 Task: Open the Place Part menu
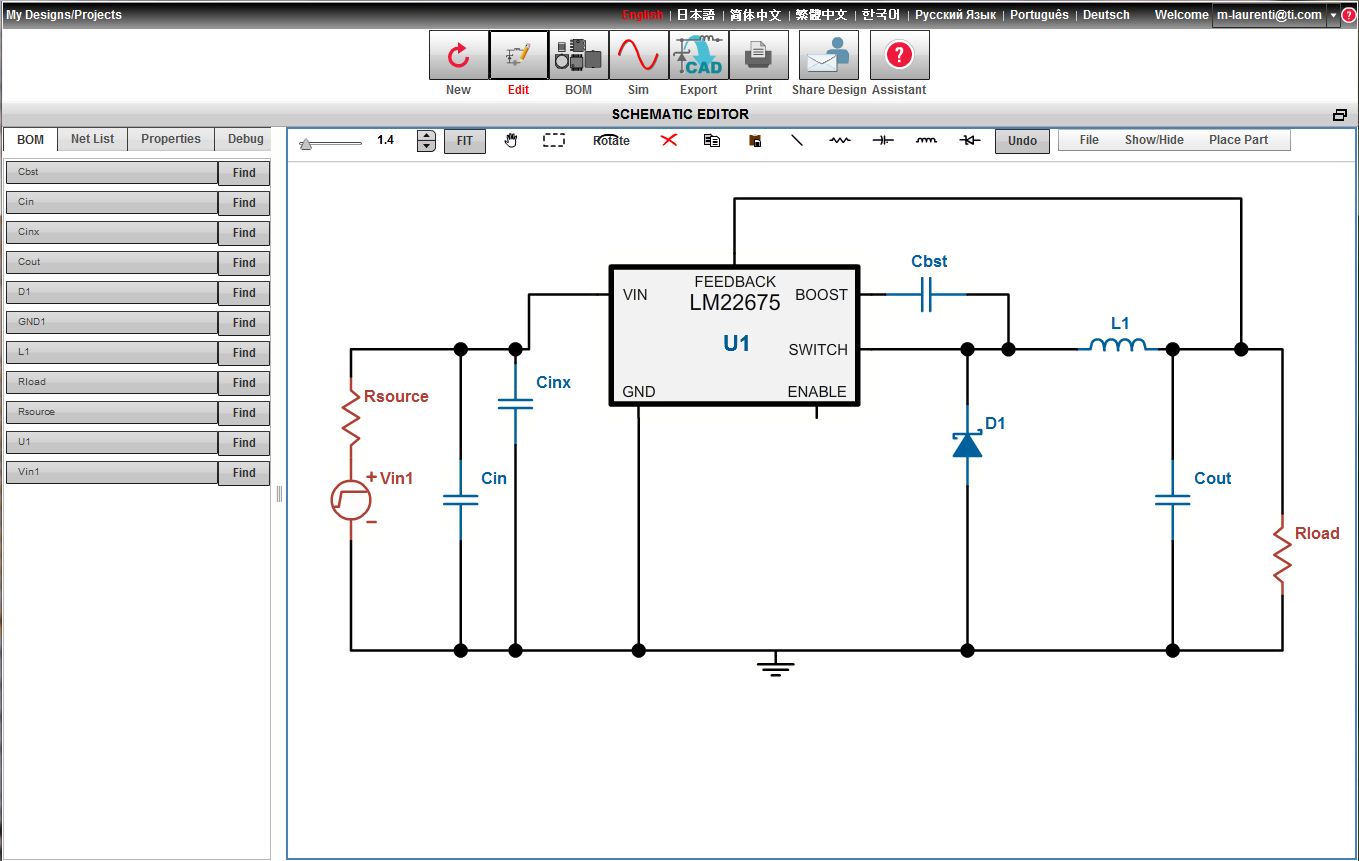point(1238,140)
